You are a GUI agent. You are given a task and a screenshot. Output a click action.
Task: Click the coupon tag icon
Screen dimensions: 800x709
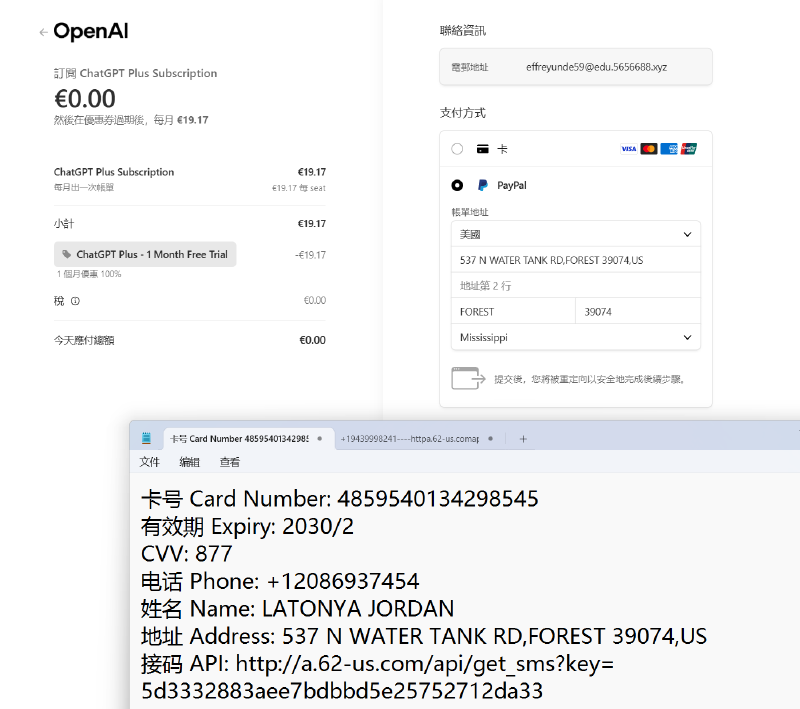click(x=66, y=254)
